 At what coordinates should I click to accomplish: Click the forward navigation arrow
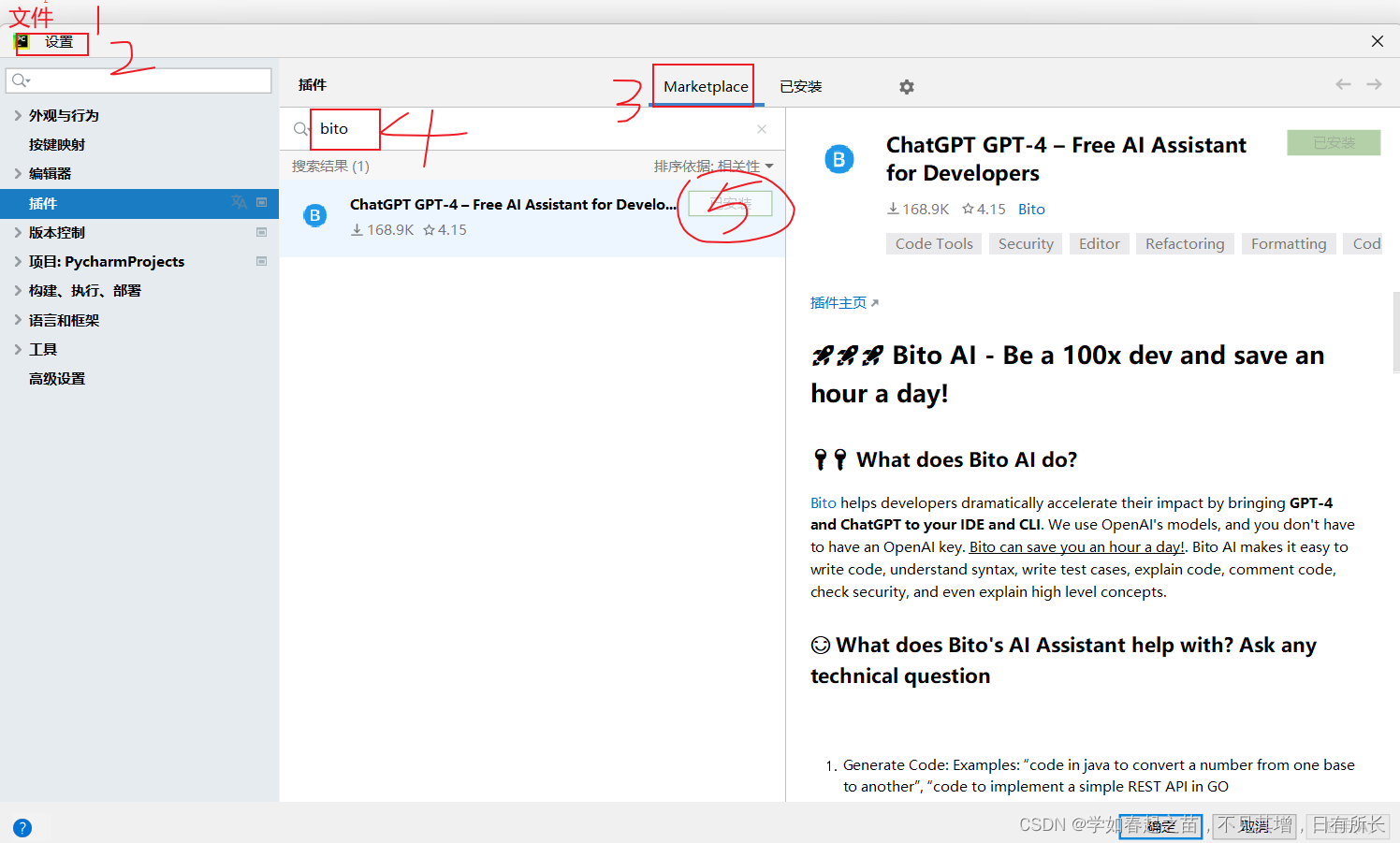(1374, 84)
